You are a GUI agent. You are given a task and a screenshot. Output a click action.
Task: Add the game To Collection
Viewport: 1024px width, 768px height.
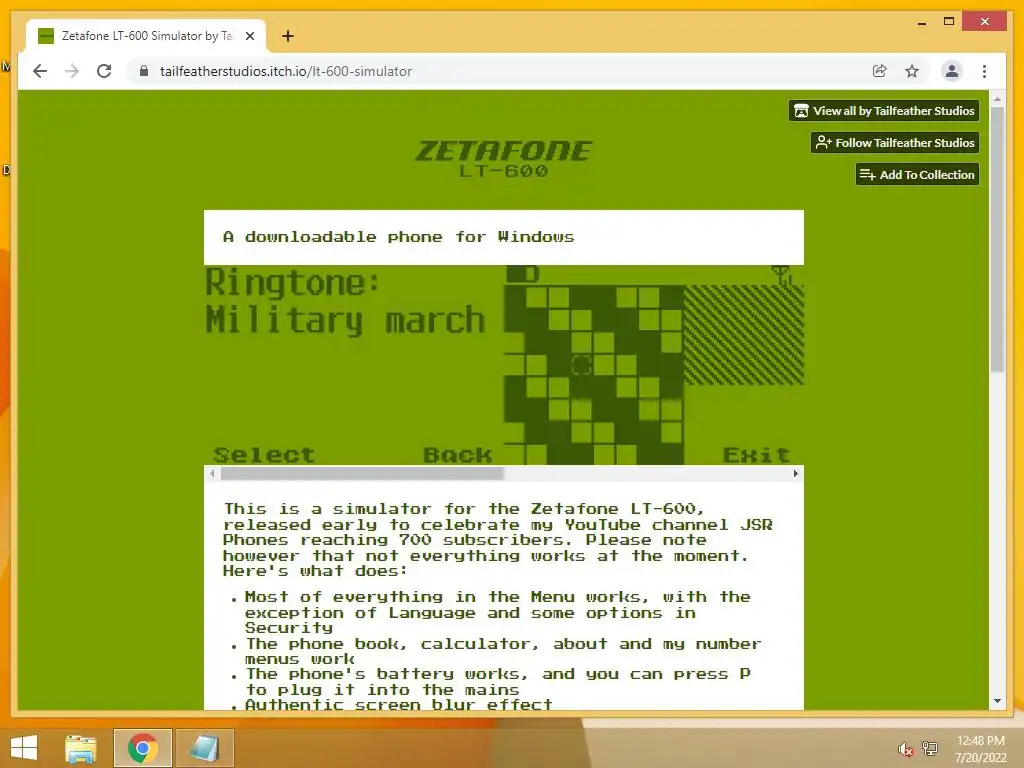click(x=917, y=174)
